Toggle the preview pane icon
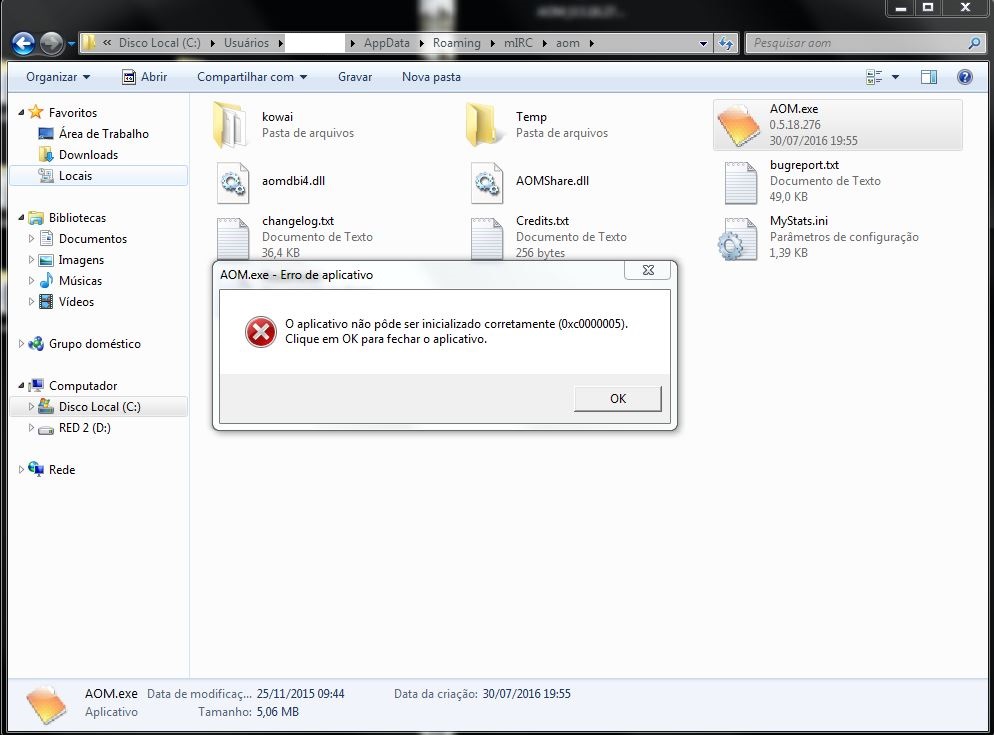The width and height of the screenshot is (994, 735). click(929, 77)
